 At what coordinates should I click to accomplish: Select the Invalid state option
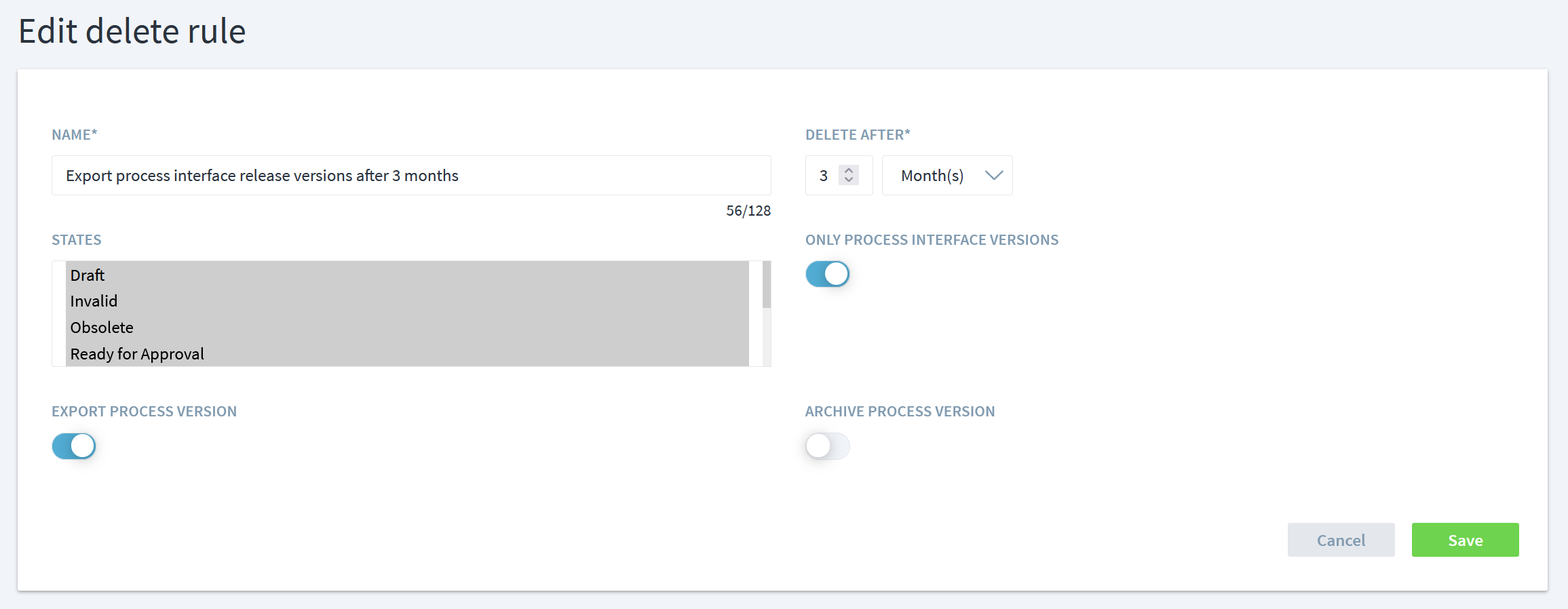94,301
